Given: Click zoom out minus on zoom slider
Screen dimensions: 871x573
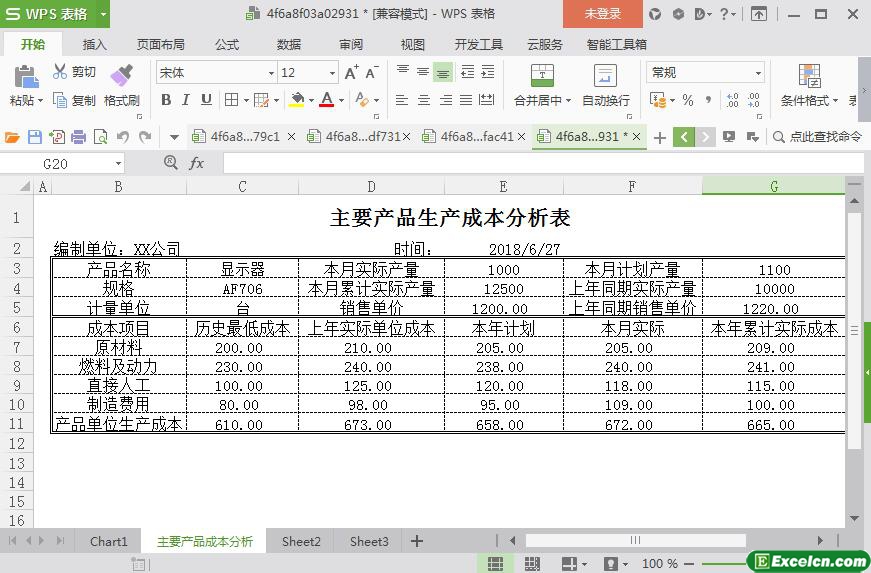Looking at the screenshot, I should coord(689,564).
